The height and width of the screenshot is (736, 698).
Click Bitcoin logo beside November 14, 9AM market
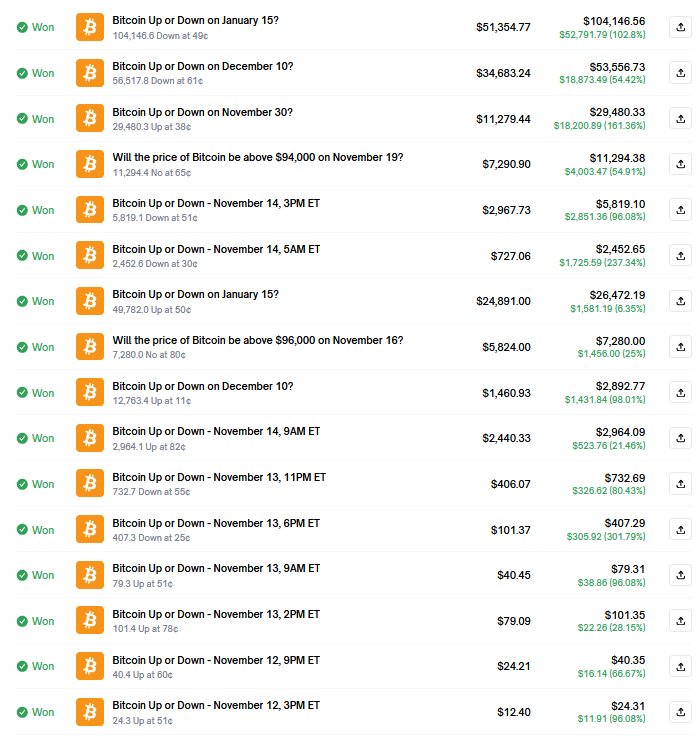[90, 438]
